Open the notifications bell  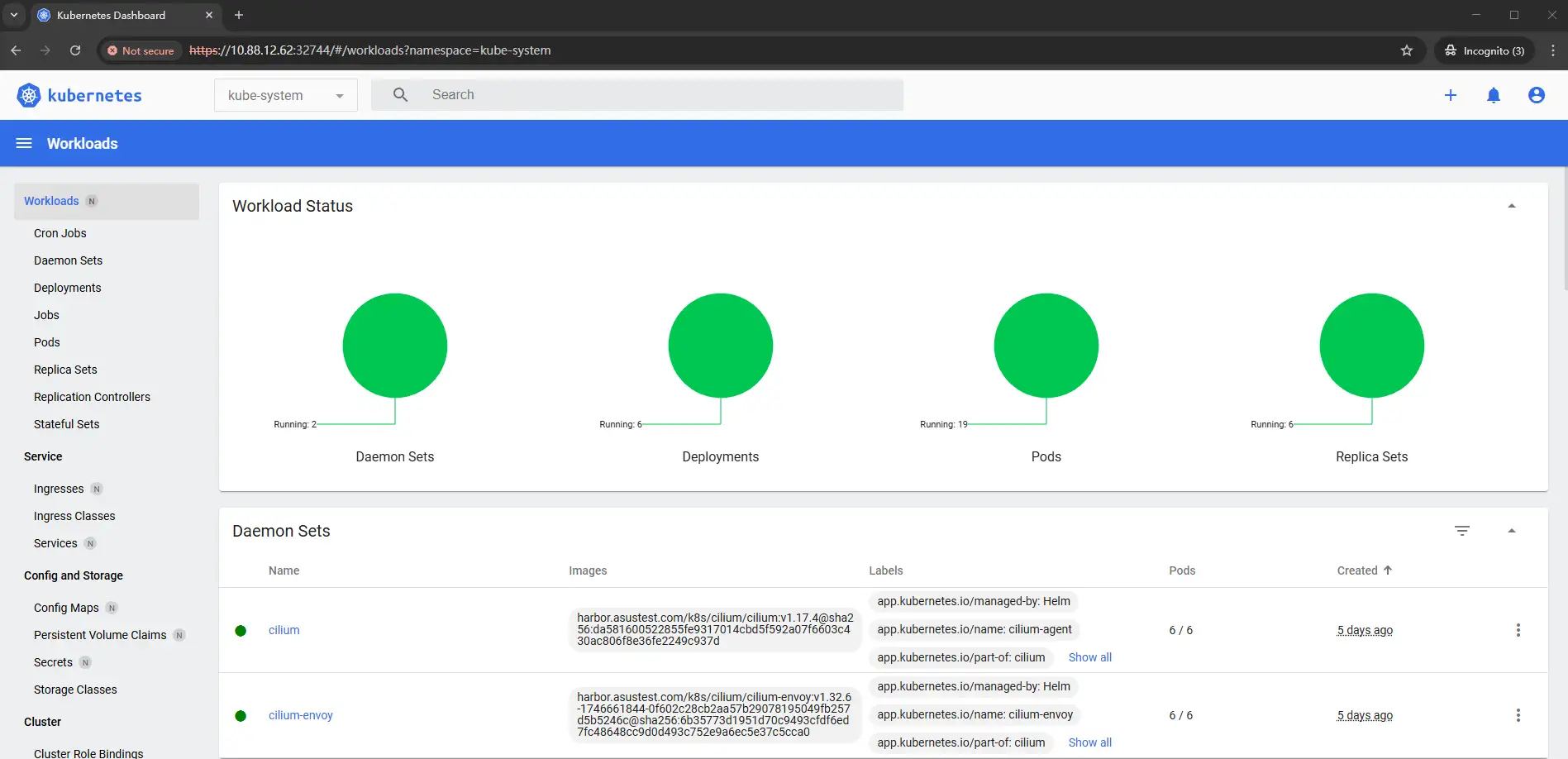click(x=1493, y=95)
